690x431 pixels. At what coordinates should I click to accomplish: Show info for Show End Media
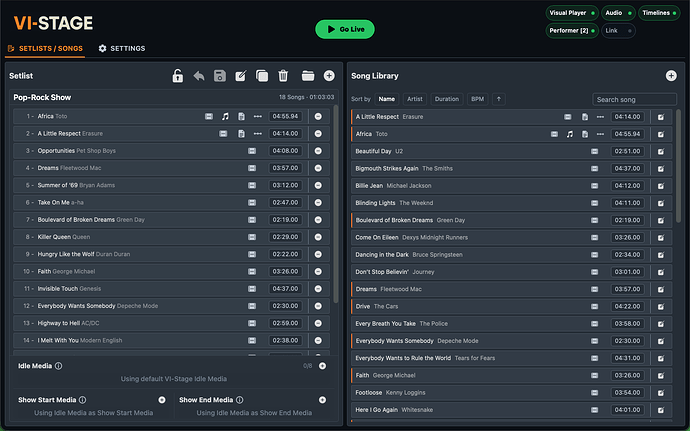coord(239,400)
